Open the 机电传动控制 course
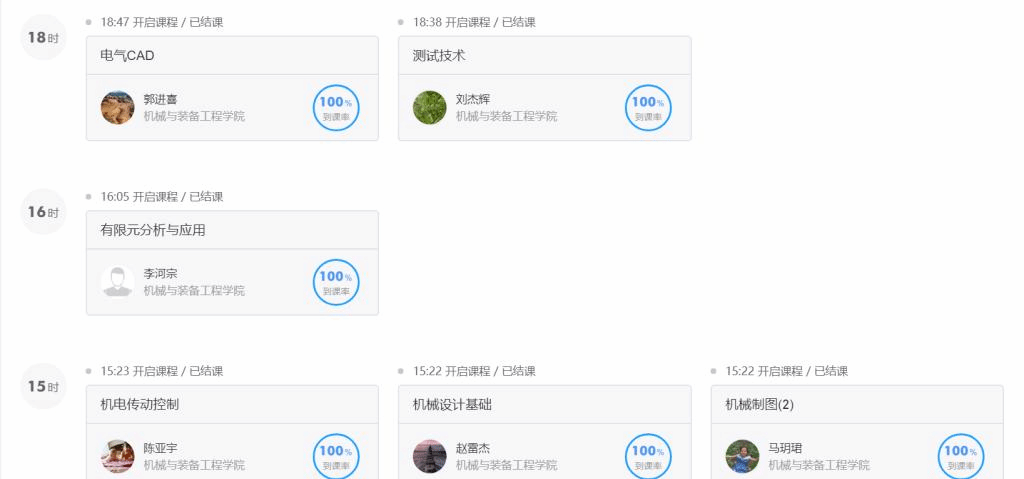This screenshot has width=1024, height=479. coord(140,405)
